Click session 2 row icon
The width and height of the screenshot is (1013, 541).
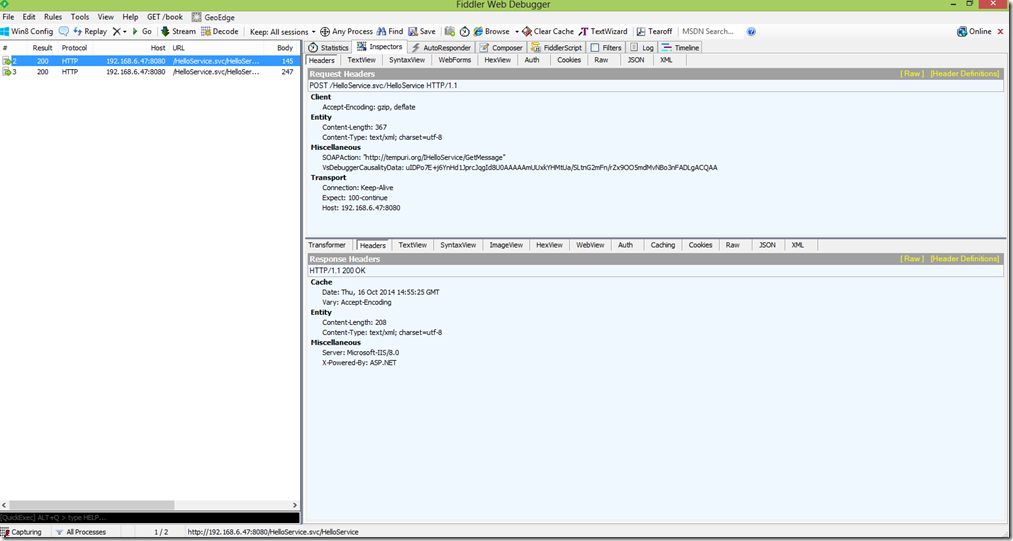tap(7, 61)
